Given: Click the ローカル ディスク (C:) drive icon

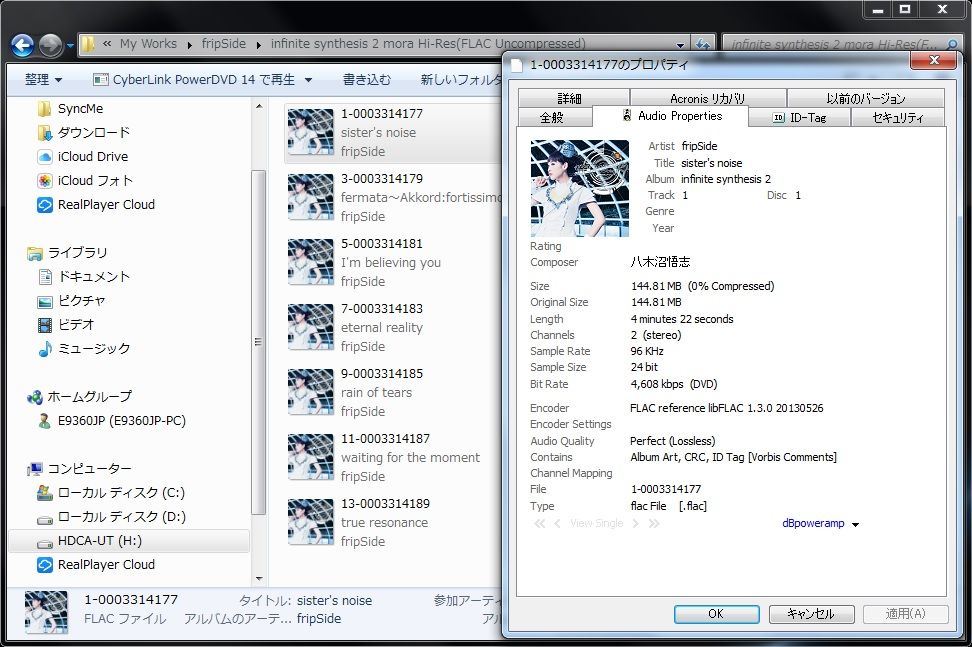Looking at the screenshot, I should 45,493.
